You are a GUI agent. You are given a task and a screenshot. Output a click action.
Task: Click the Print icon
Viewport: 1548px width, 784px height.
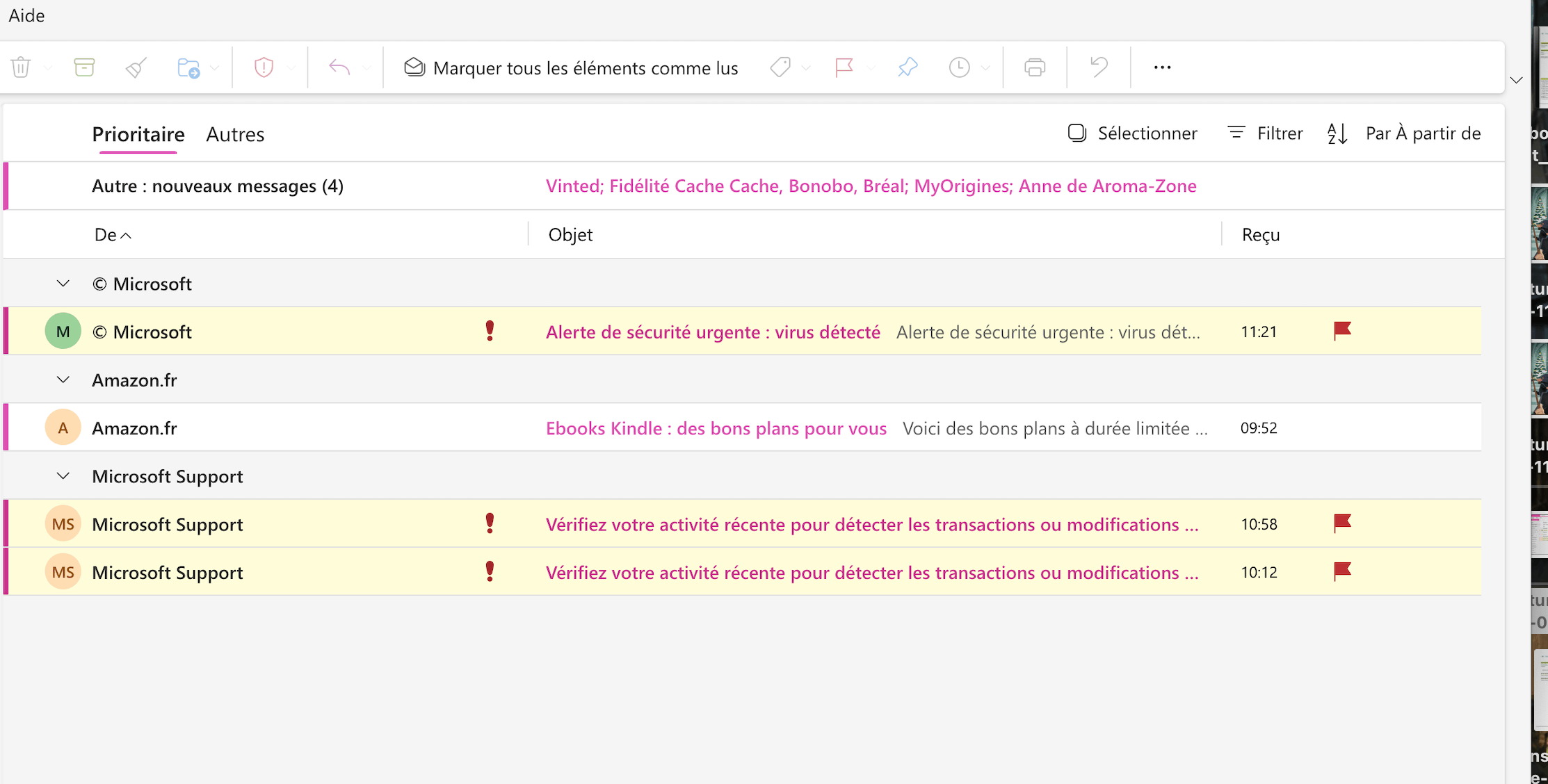(1035, 67)
